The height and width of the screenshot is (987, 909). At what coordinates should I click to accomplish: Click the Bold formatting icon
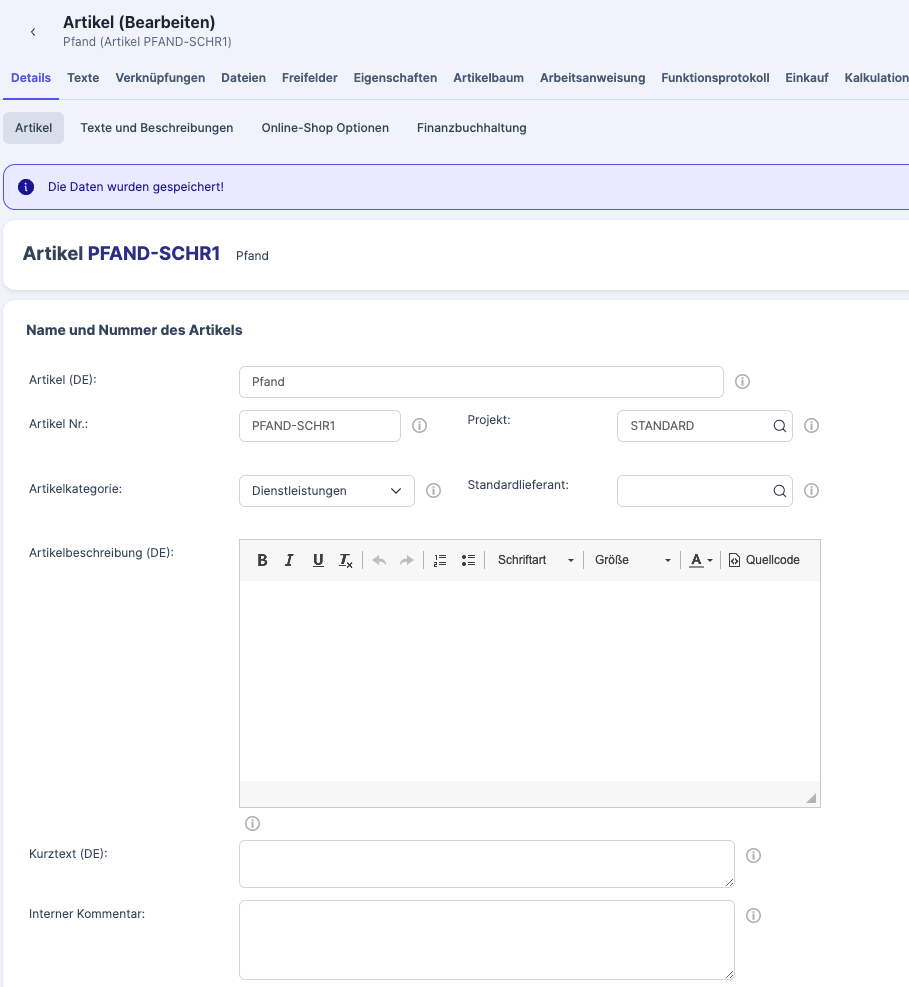tap(262, 560)
